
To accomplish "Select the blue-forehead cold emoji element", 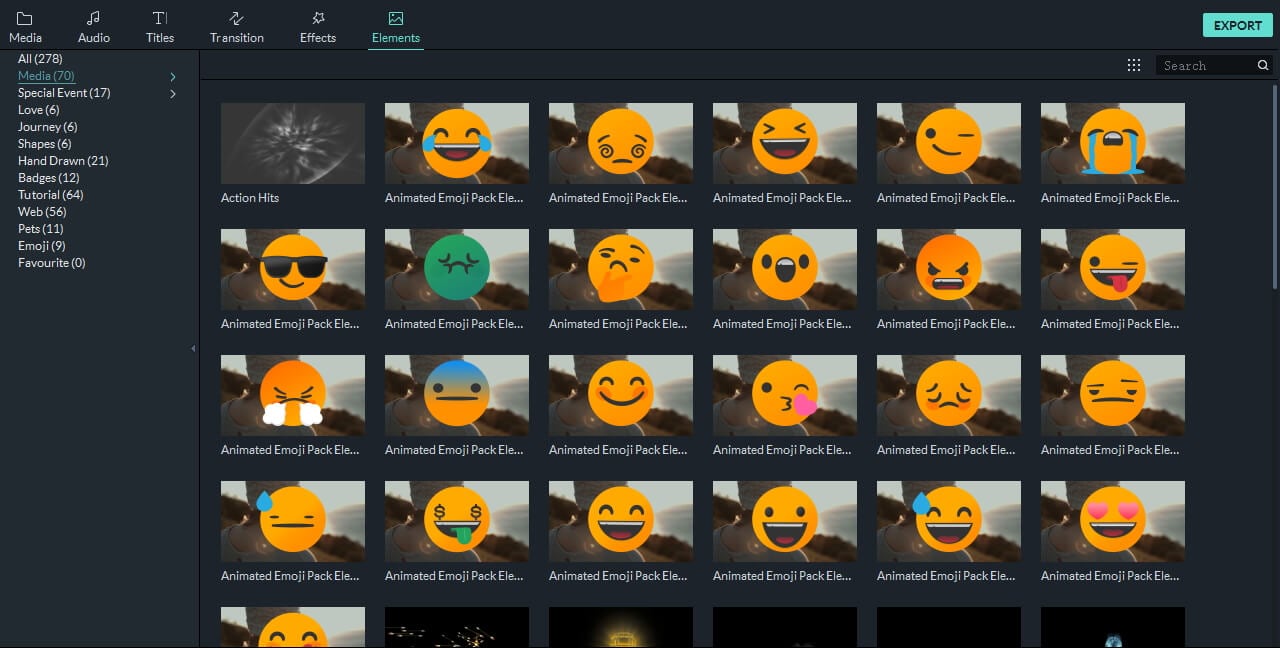I will [x=457, y=395].
